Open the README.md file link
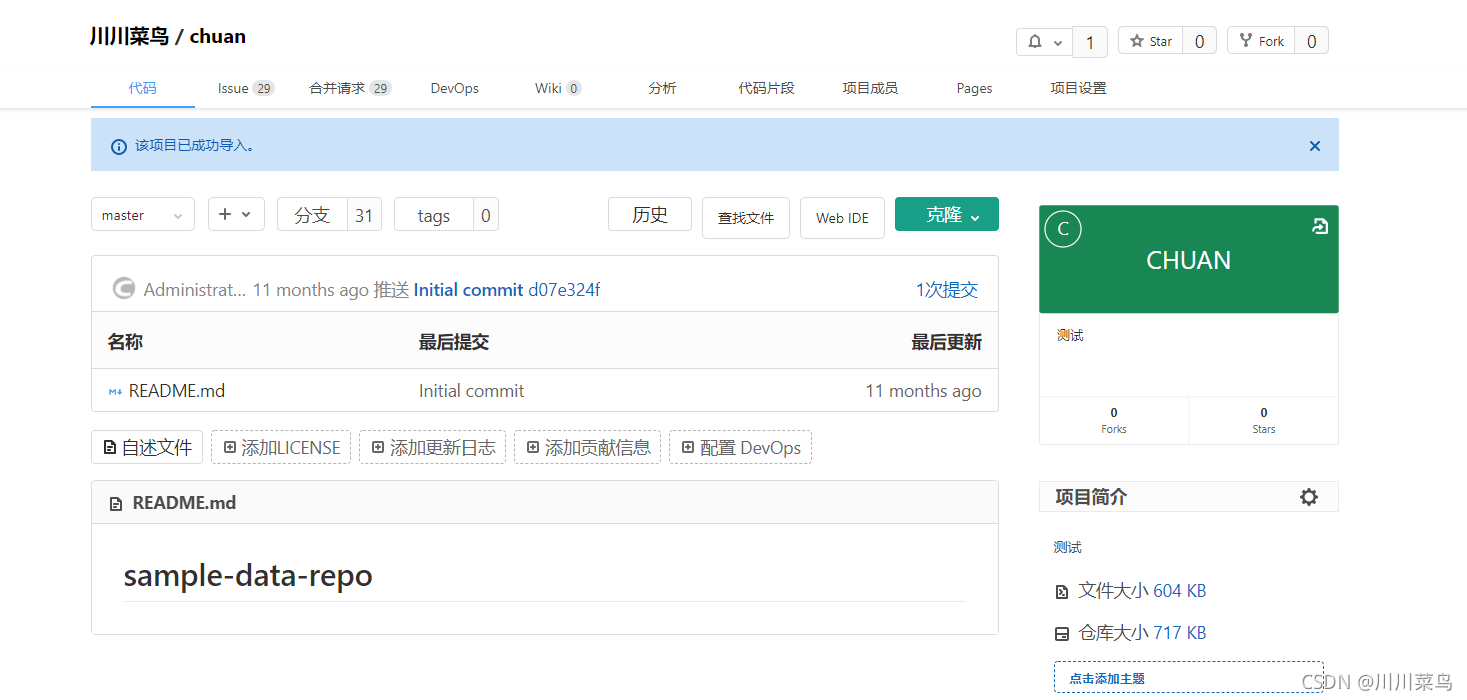Viewport: 1467px width, 700px height. [x=176, y=391]
